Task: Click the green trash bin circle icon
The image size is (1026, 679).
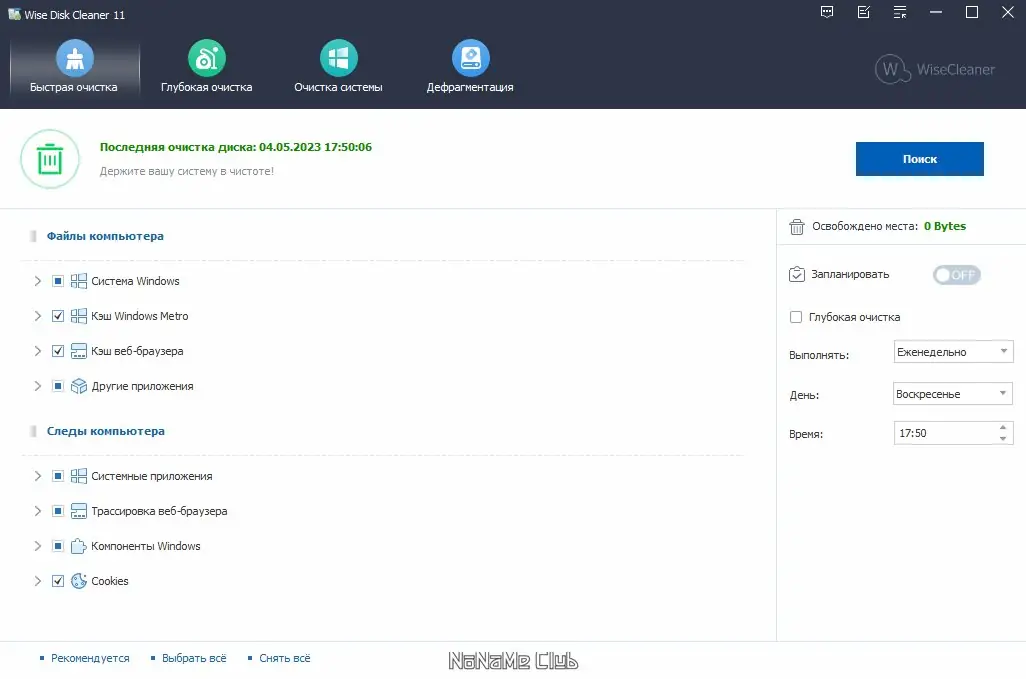Action: (50, 159)
